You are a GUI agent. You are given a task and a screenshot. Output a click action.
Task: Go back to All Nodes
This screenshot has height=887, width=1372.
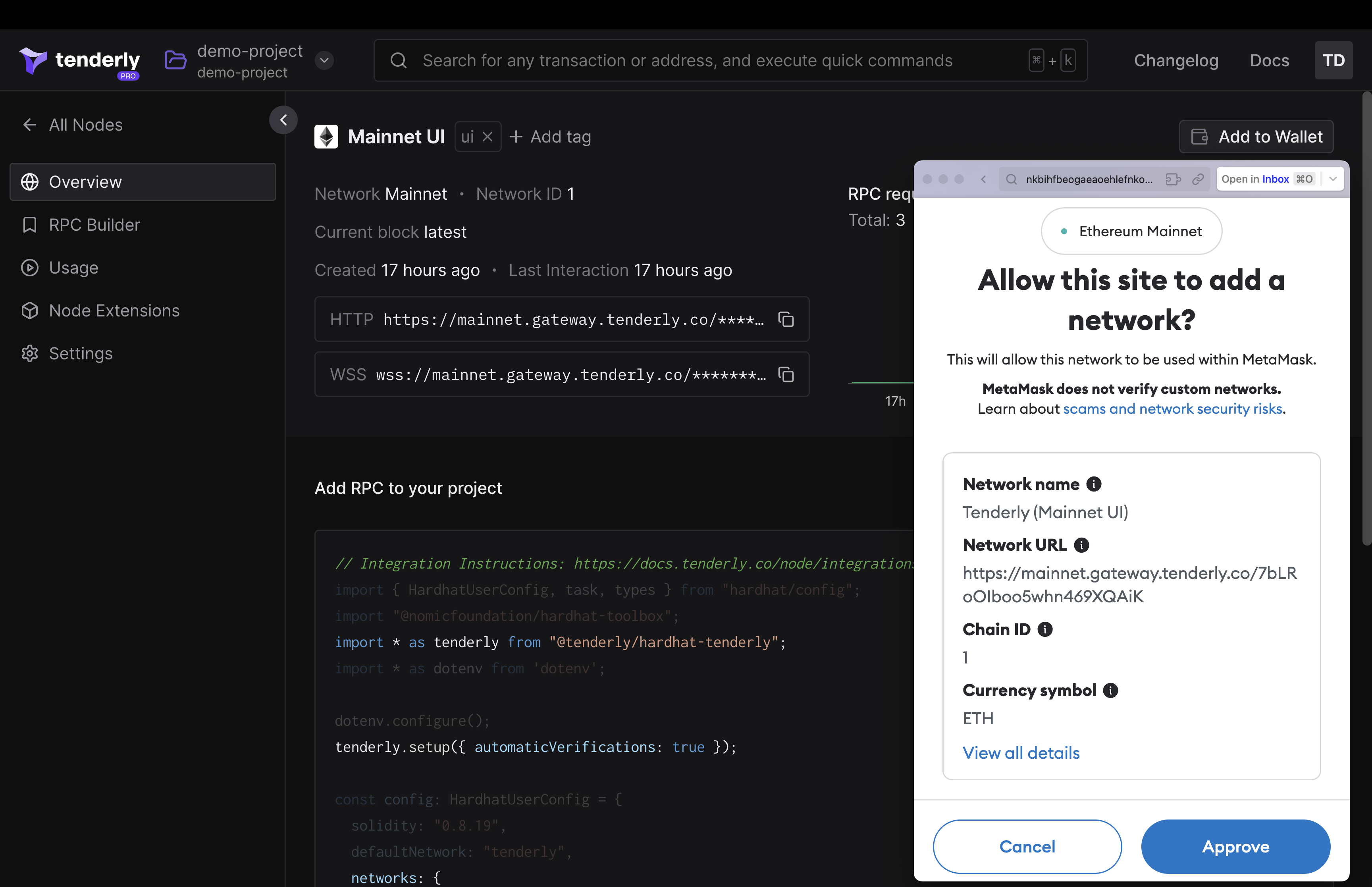coord(72,124)
